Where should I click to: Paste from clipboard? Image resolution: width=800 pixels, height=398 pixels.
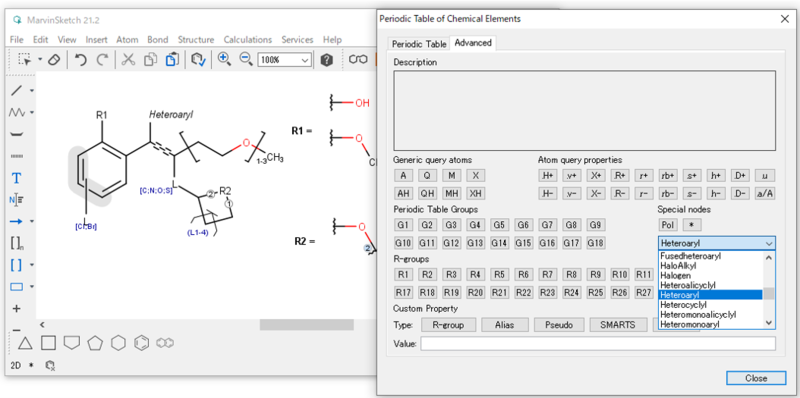[x=172, y=60]
